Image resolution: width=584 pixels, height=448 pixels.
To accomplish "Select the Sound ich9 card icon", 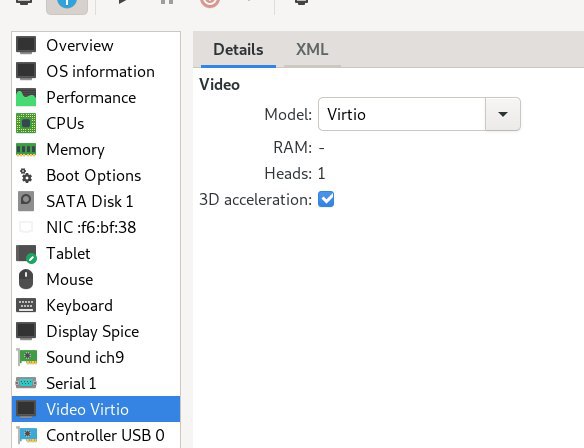I will [26, 357].
